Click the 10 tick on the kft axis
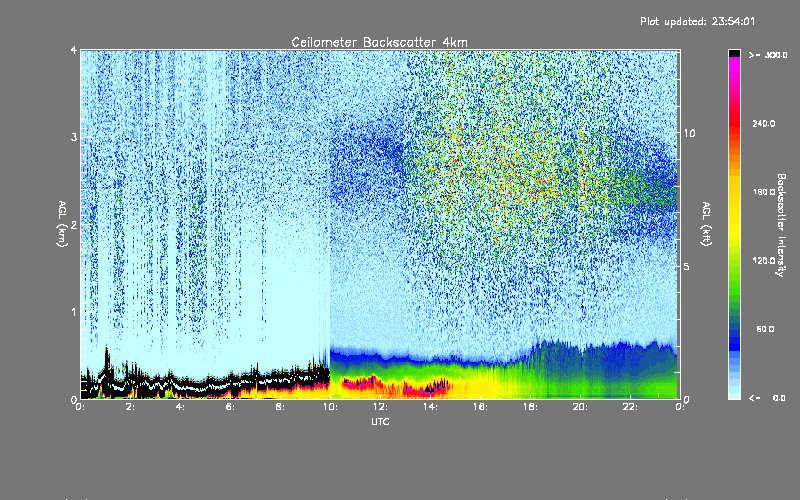800x500 pixels. pyautogui.click(x=689, y=133)
